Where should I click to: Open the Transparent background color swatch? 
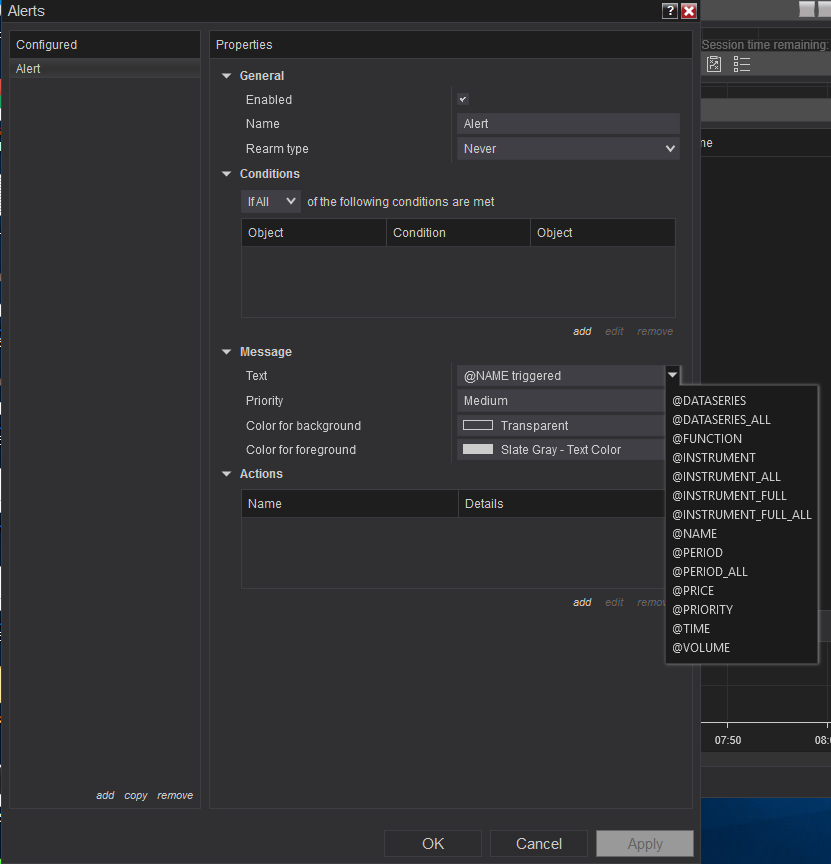[478, 426]
